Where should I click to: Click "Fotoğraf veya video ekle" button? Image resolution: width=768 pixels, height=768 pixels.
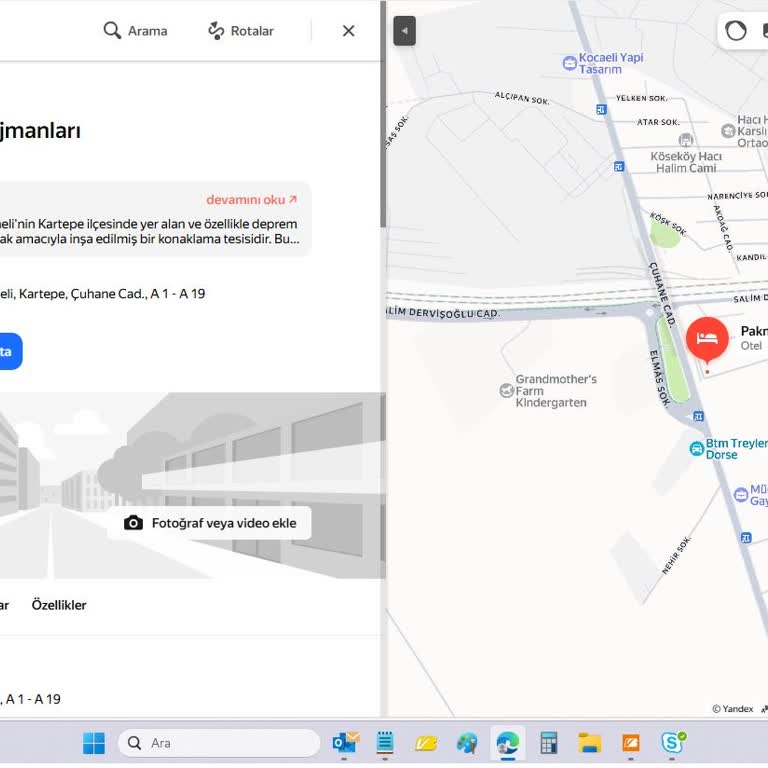point(209,523)
